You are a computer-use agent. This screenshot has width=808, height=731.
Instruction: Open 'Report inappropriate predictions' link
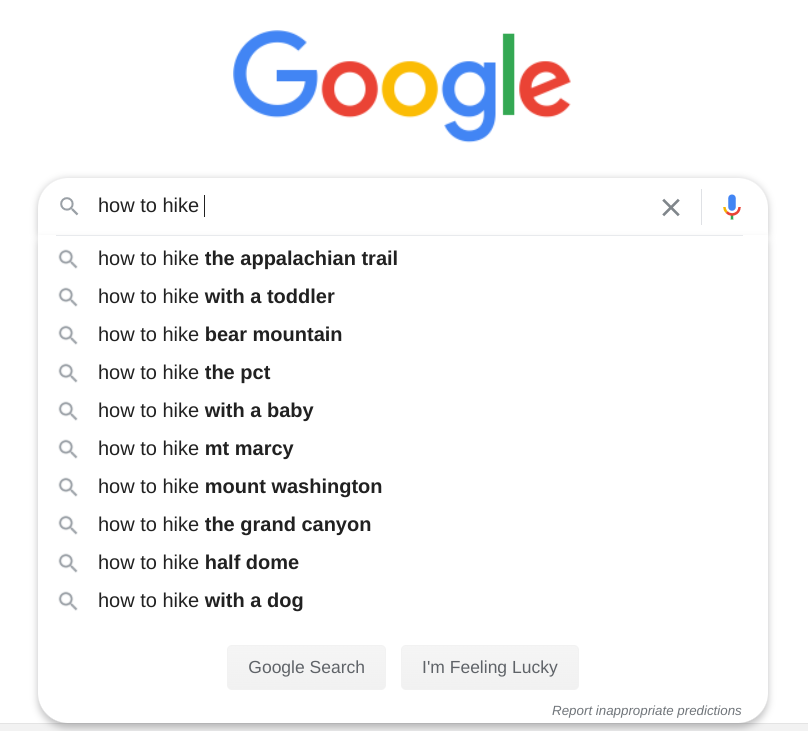(646, 710)
